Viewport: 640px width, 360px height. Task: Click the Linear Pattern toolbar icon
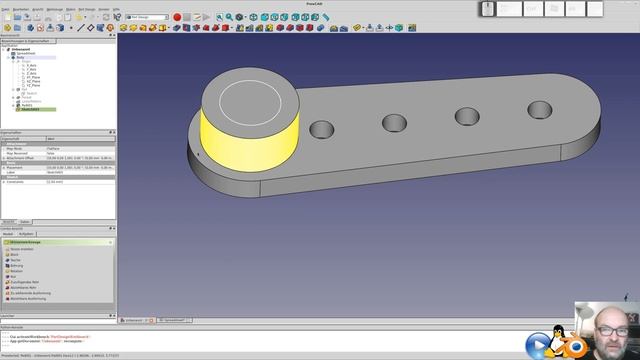(x=249, y=28)
